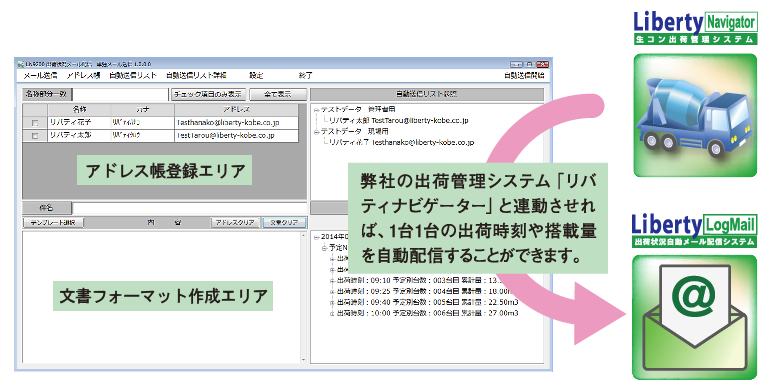Click the 全て表示 button

277,94
